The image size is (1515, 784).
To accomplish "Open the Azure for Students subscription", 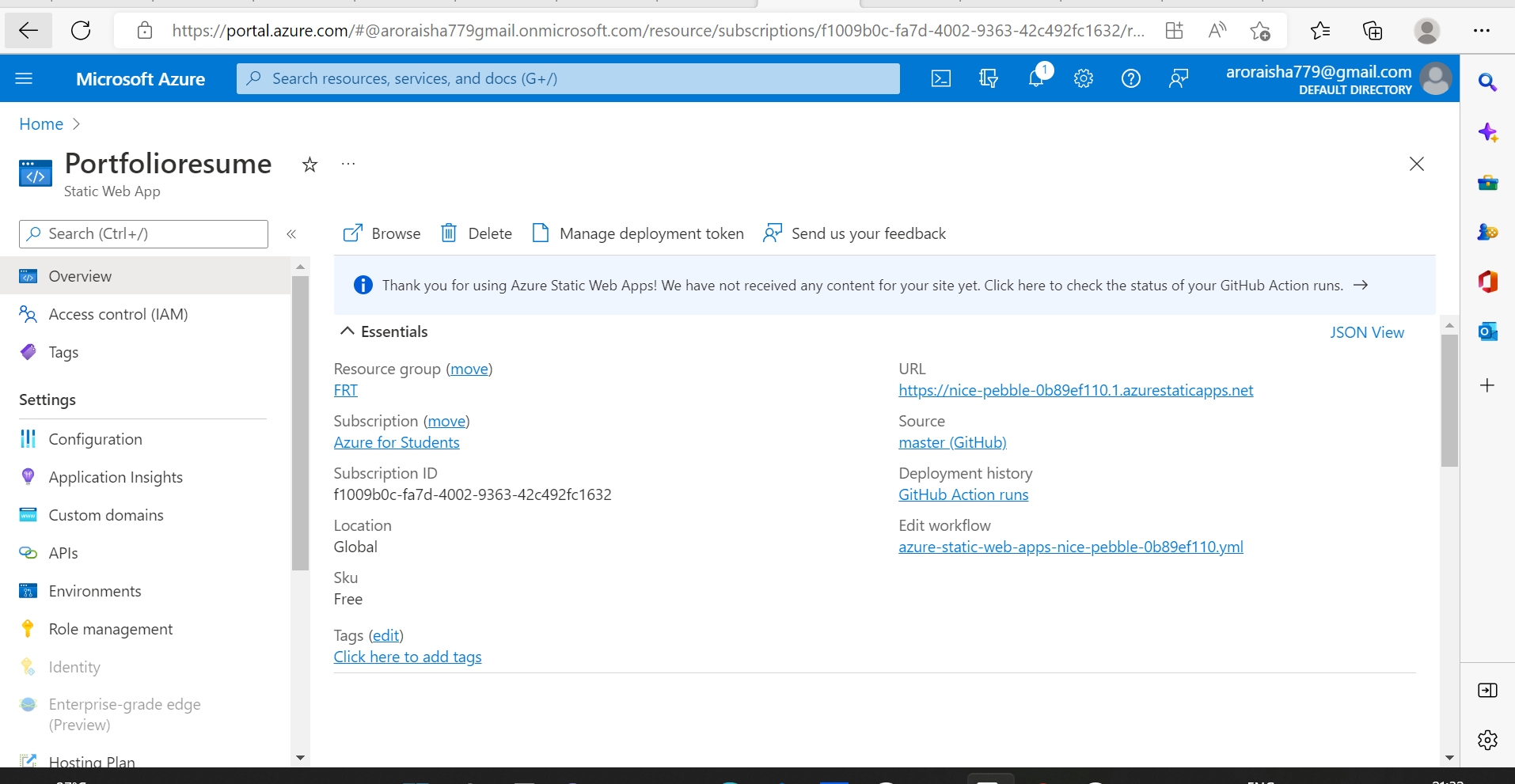I will [397, 442].
